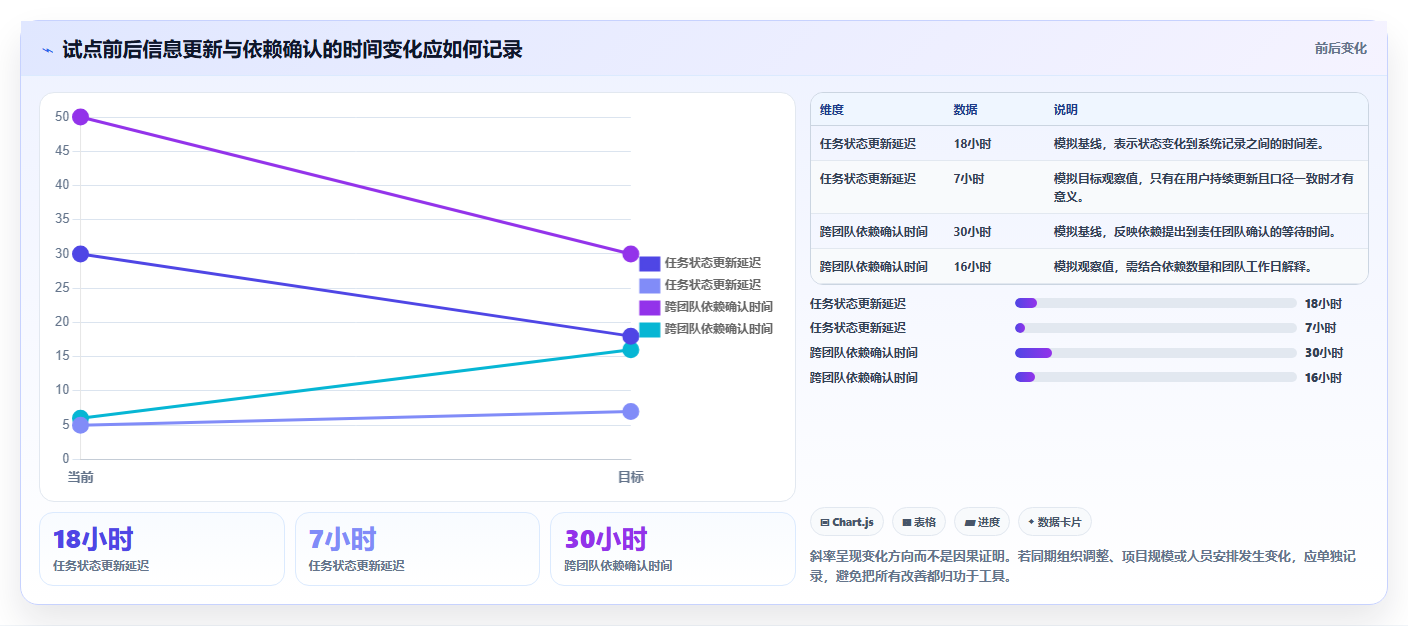The height and width of the screenshot is (626, 1408).
Task: Click the lightning icon beside the header title
Action: click(47, 50)
